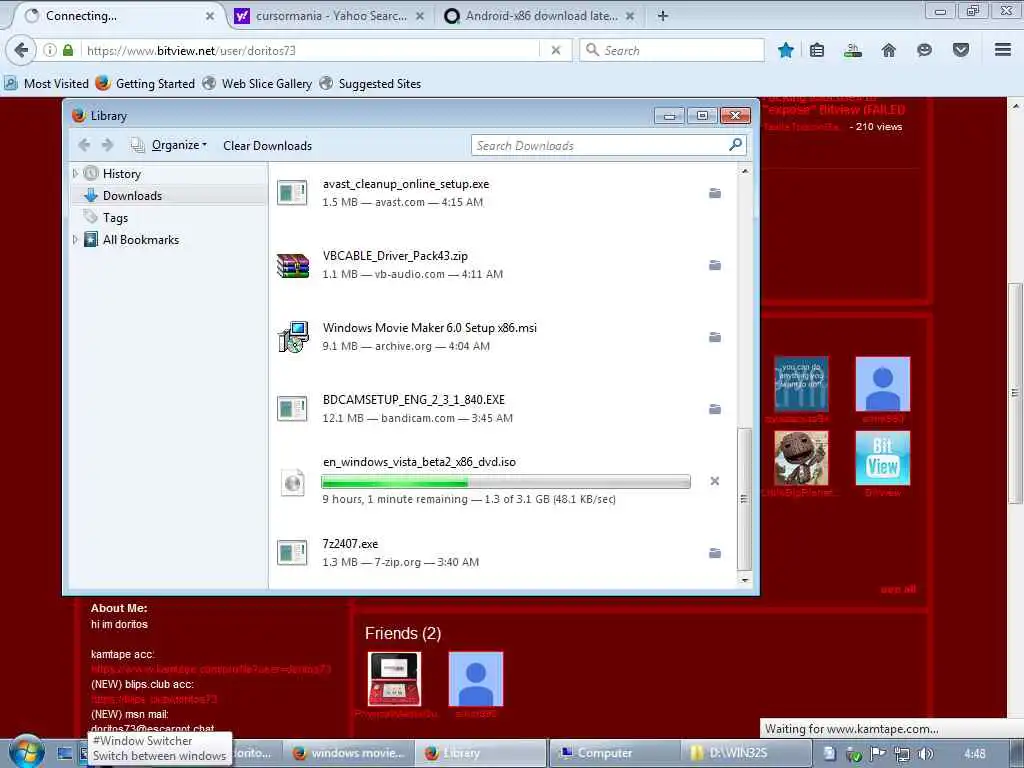Click the Library downloads scrollbar thumb
Viewport: 1024px width, 768px height.
pos(744,499)
